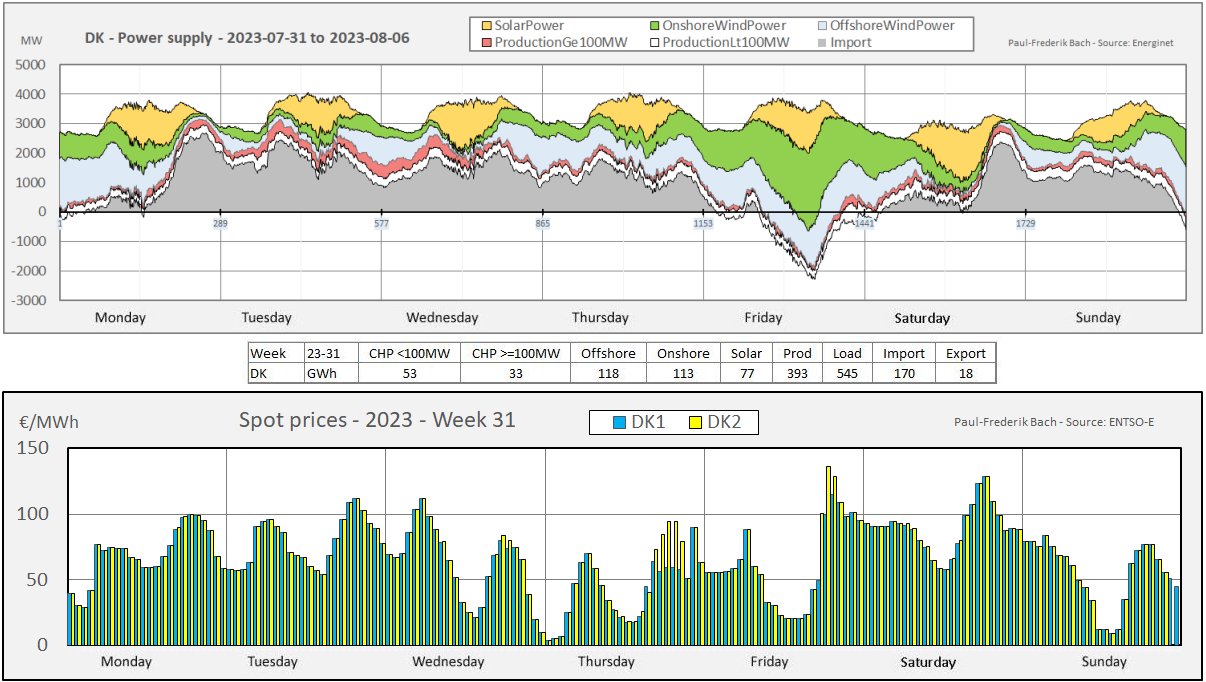Image resolution: width=1206 pixels, height=682 pixels.
Task: Click the blue DK1 legend swatch
Action: [620, 423]
